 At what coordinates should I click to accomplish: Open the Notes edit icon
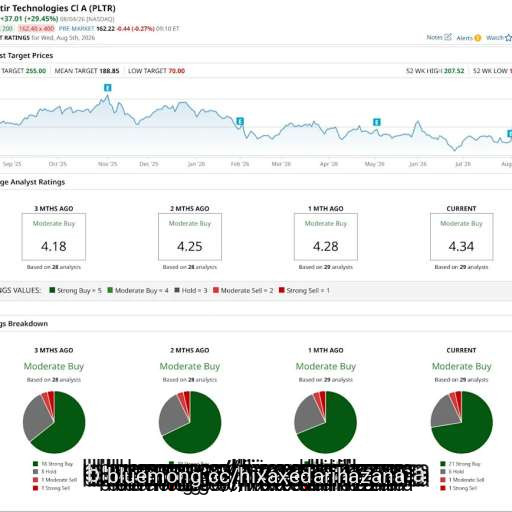(448, 37)
